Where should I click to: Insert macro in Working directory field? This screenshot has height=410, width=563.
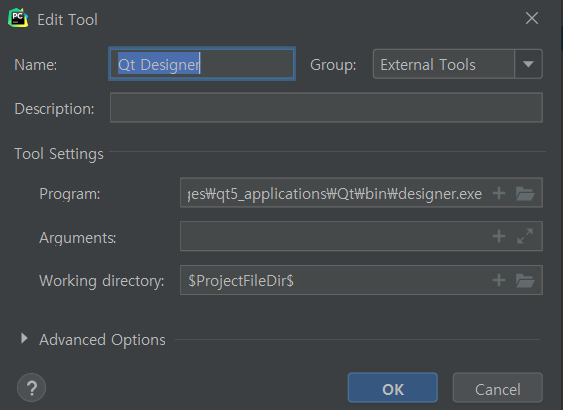tap(499, 280)
